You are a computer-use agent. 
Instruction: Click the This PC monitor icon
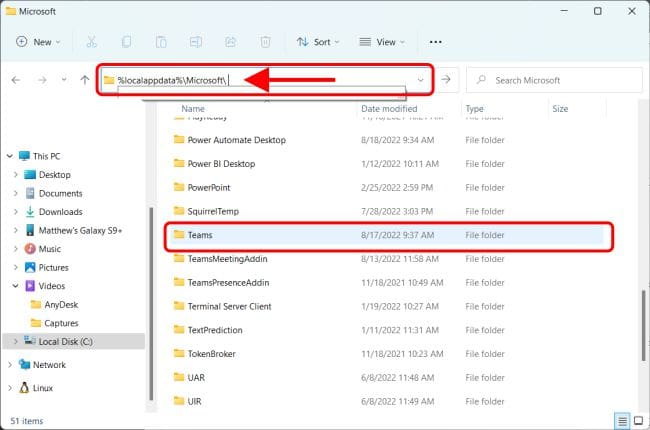[x=24, y=156]
